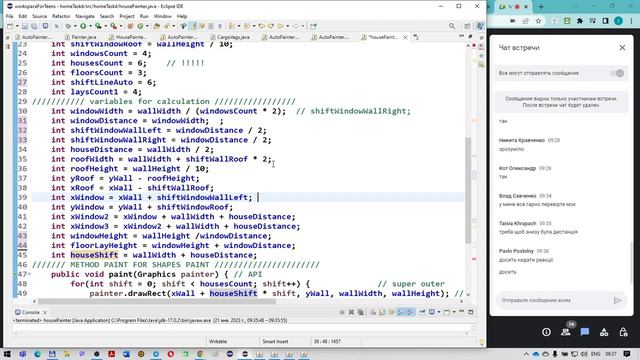640x360 pixels.
Task: Open the Navigate menu
Action: tap(85, 16)
